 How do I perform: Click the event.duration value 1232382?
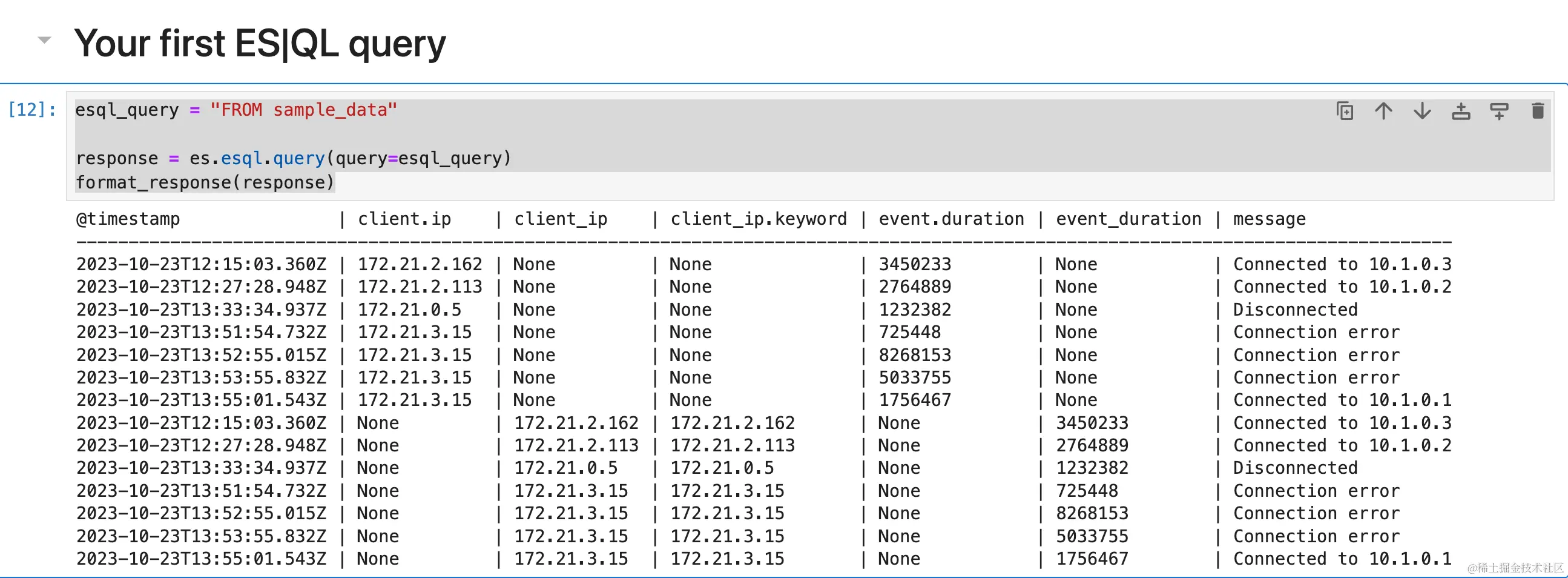[915, 310]
